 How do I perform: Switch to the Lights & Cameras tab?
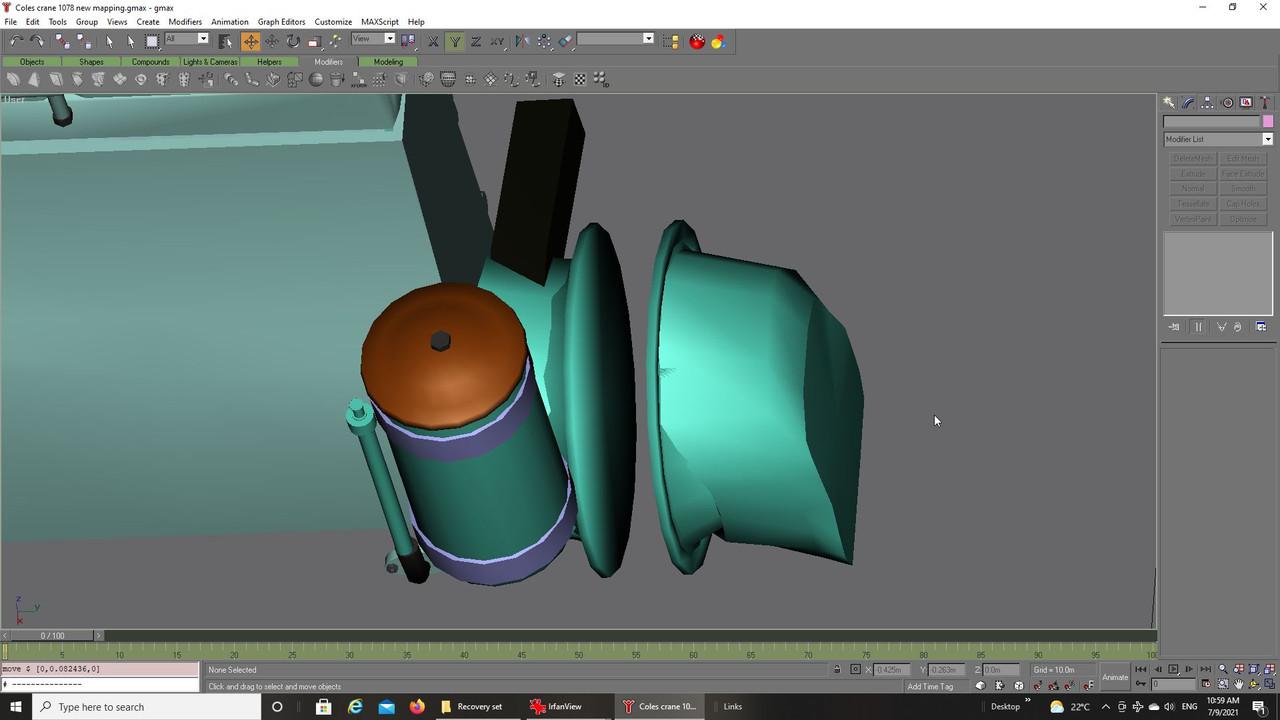tap(210, 62)
